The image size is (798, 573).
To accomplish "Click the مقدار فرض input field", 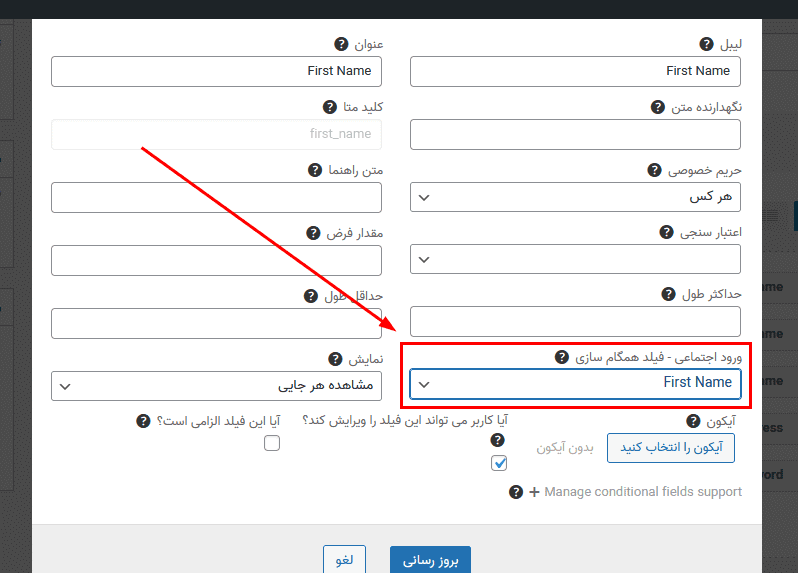I will (216, 261).
